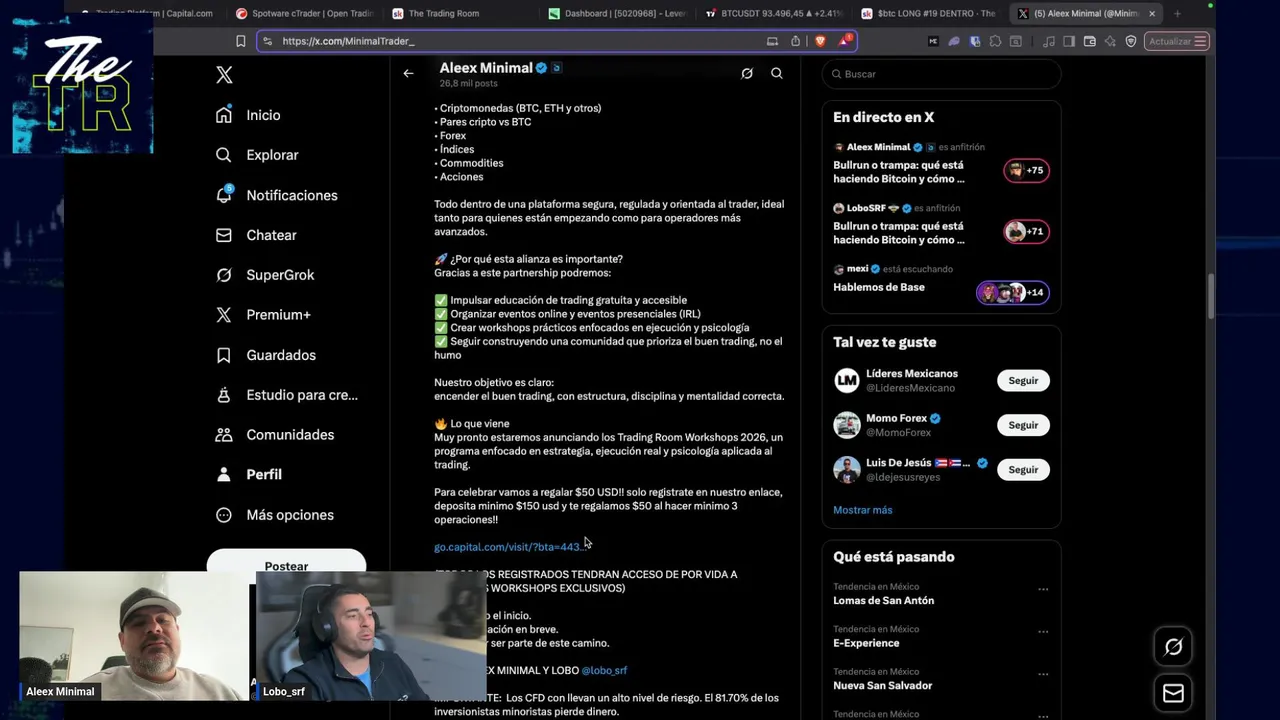The width and height of the screenshot is (1280, 720).
Task: Click the back arrow beside Aleex Minimal
Action: tap(408, 73)
